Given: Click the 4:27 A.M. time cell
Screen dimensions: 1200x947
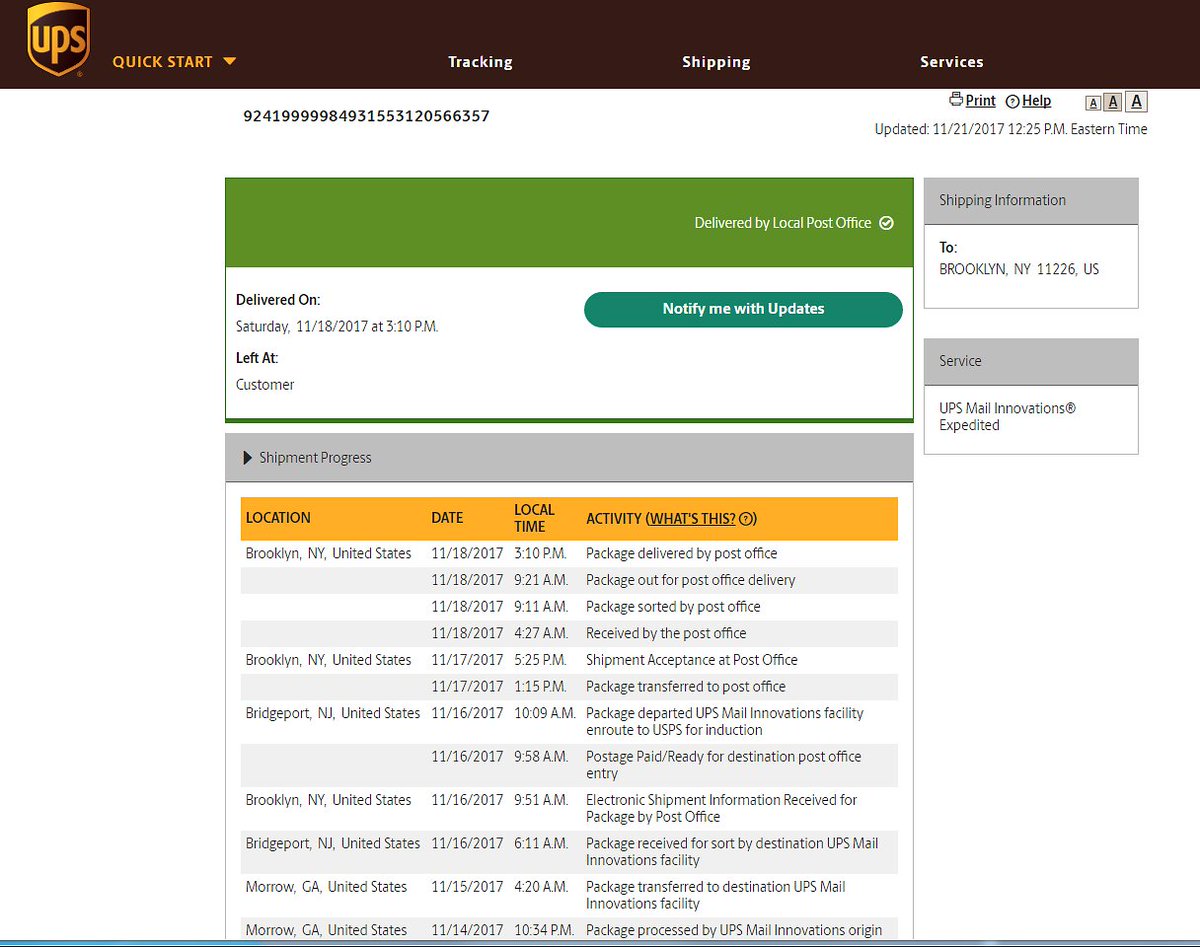Looking at the screenshot, I should pyautogui.click(x=541, y=634).
